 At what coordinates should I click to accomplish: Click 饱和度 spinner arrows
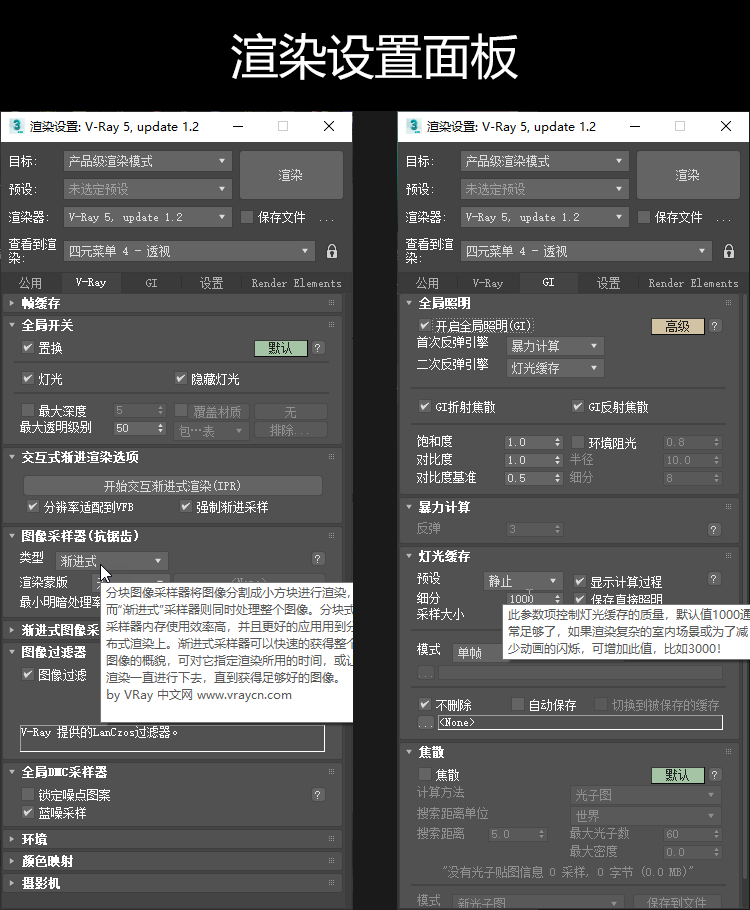557,442
